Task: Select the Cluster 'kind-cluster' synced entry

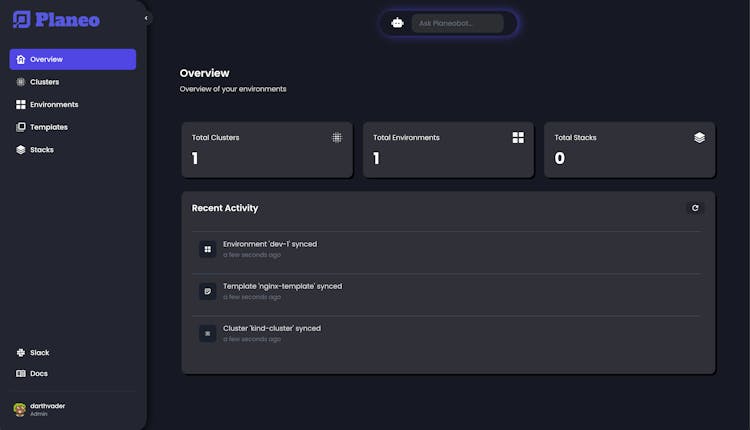Action: [x=271, y=328]
